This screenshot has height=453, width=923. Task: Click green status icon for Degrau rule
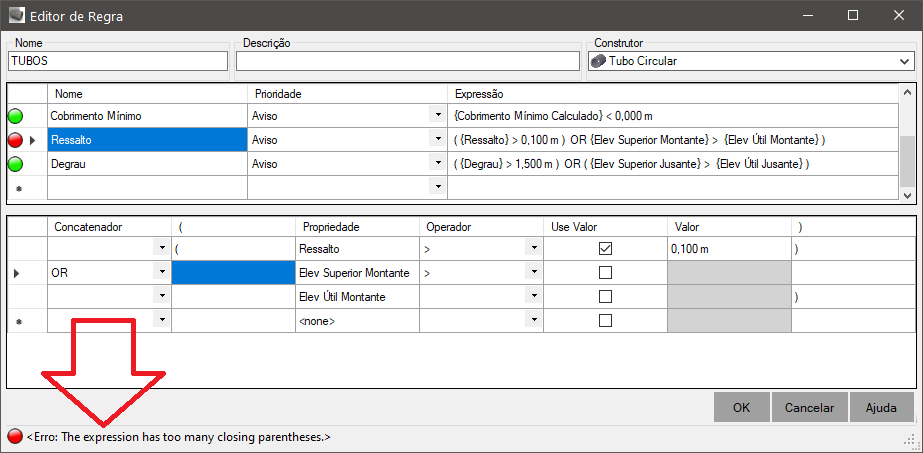coord(15,165)
